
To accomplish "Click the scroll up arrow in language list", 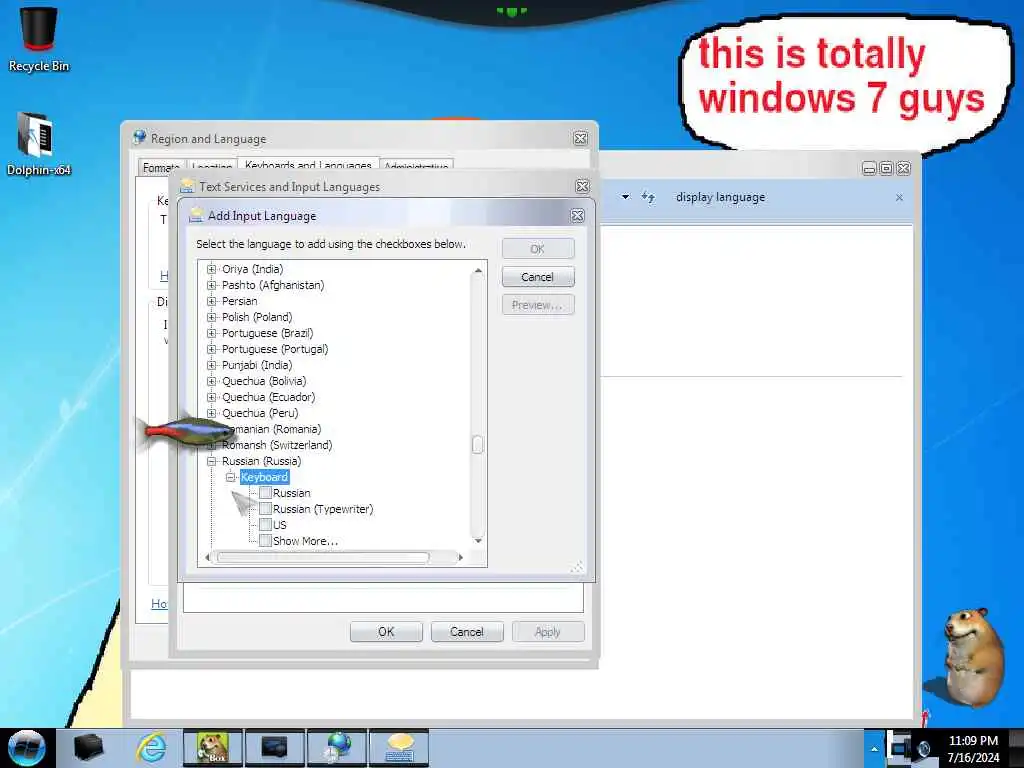I will (478, 270).
